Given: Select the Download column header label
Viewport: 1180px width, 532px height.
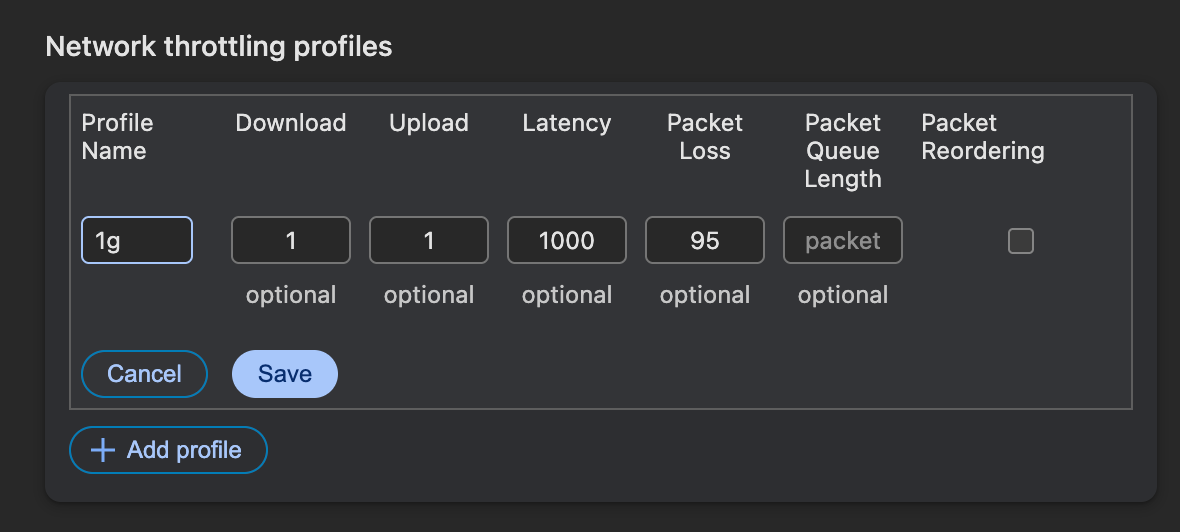Looking at the screenshot, I should tap(291, 123).
